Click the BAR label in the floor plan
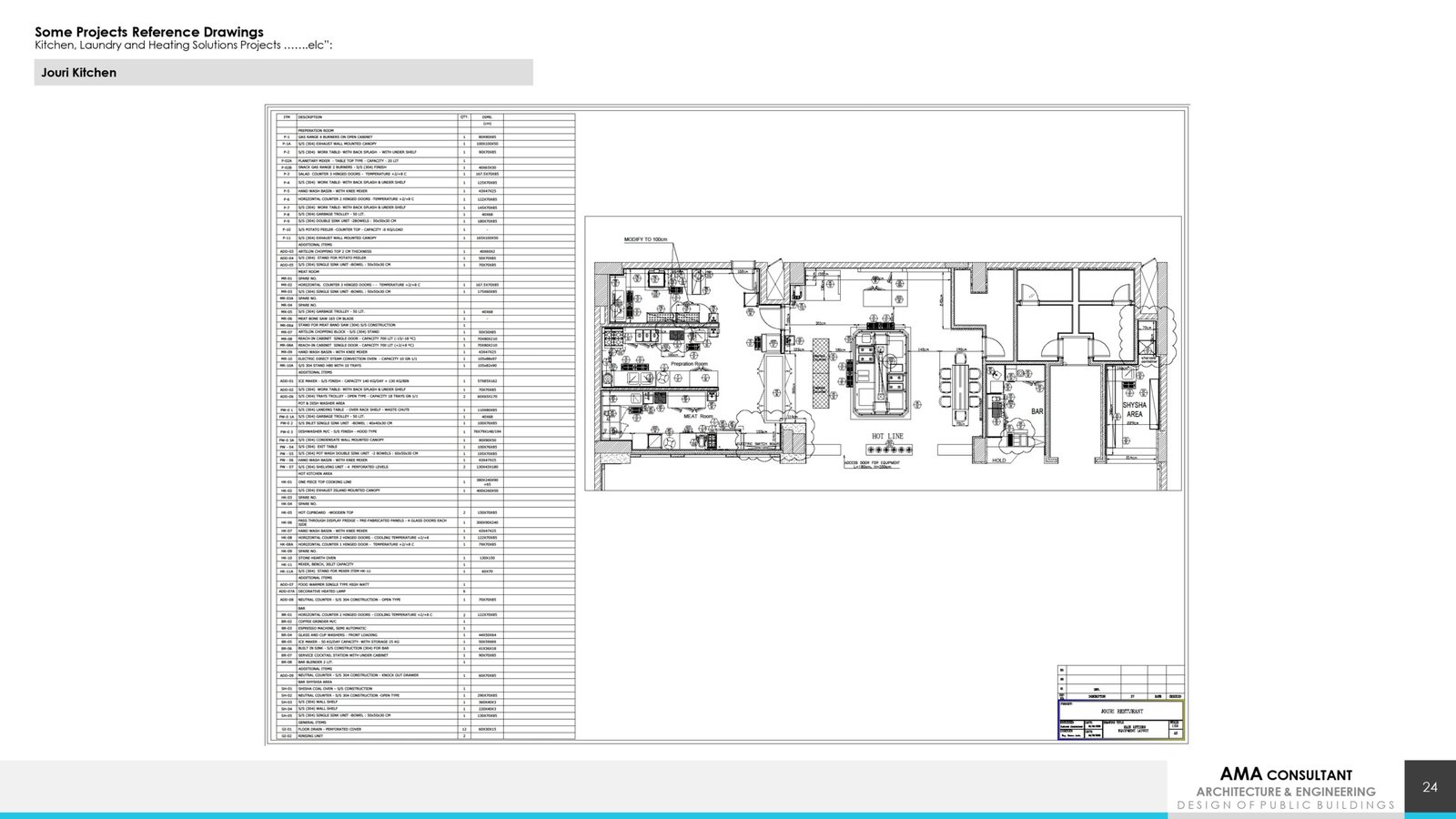Viewport: 1456px width, 819px height. pos(1036,412)
